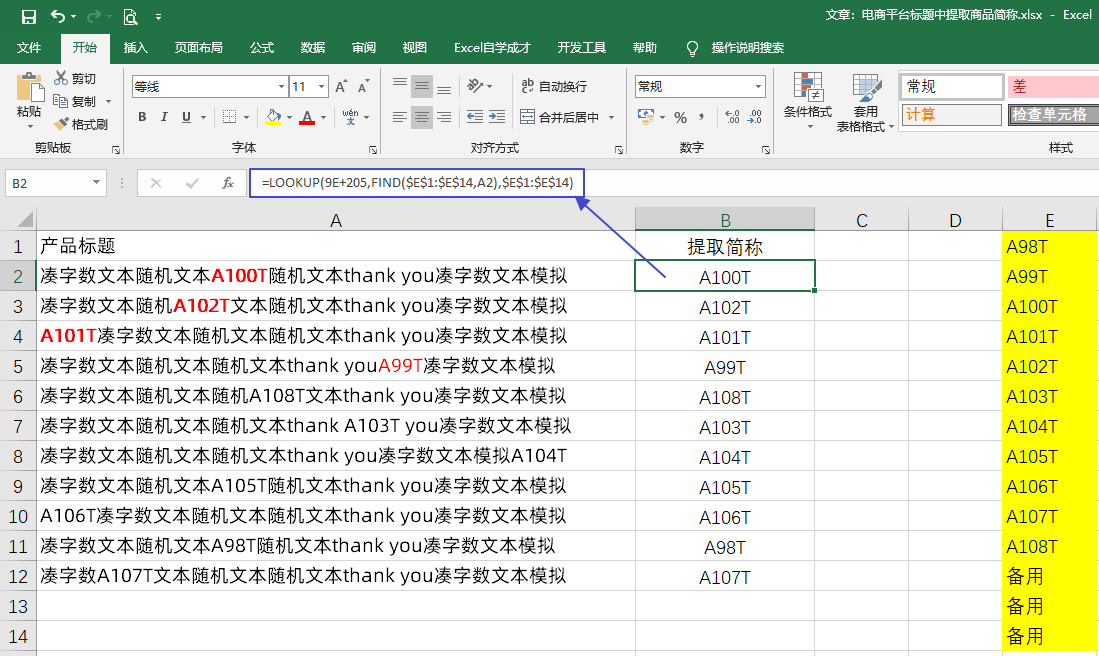The image size is (1099, 656).
Task: Apply the 计算 cell style
Action: tap(952, 114)
